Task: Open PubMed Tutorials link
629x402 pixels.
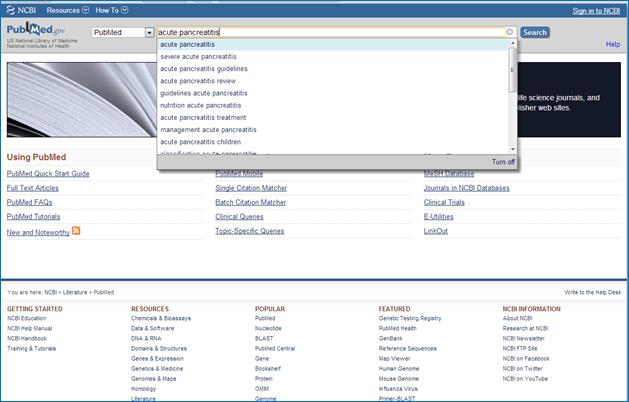Action: [x=33, y=217]
